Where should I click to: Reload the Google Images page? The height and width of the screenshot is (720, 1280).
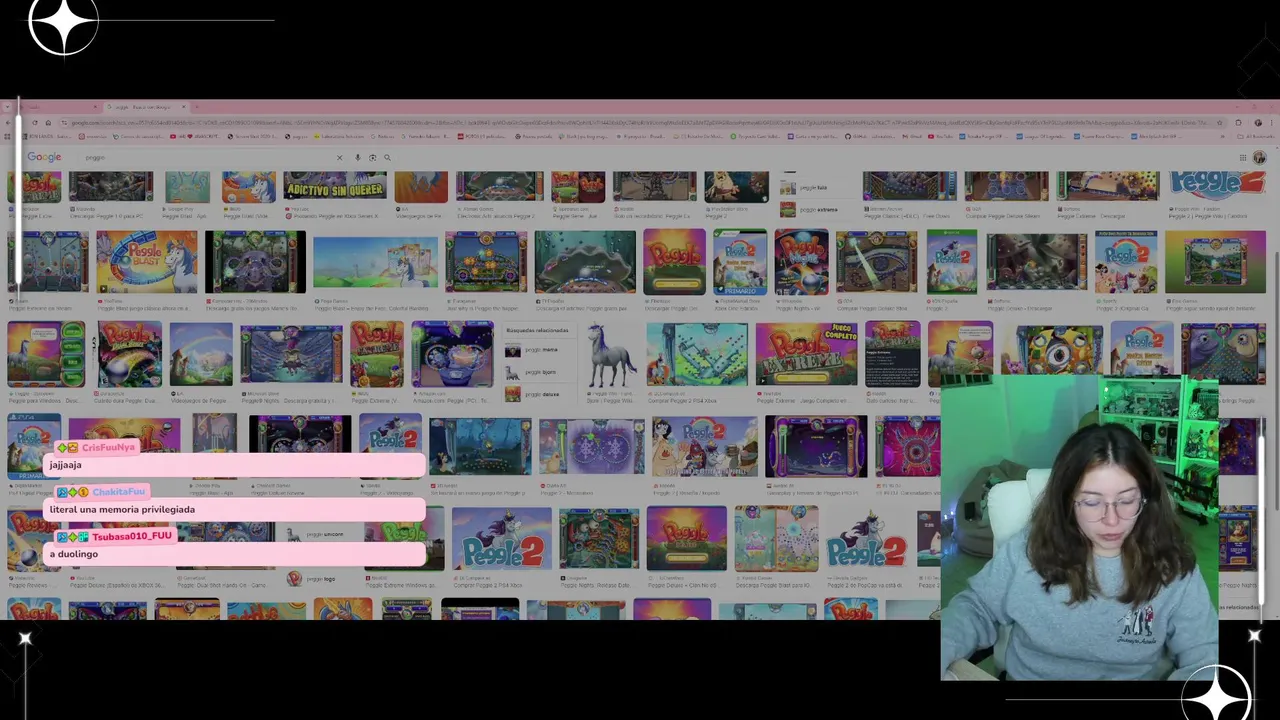pyautogui.click(x=35, y=122)
